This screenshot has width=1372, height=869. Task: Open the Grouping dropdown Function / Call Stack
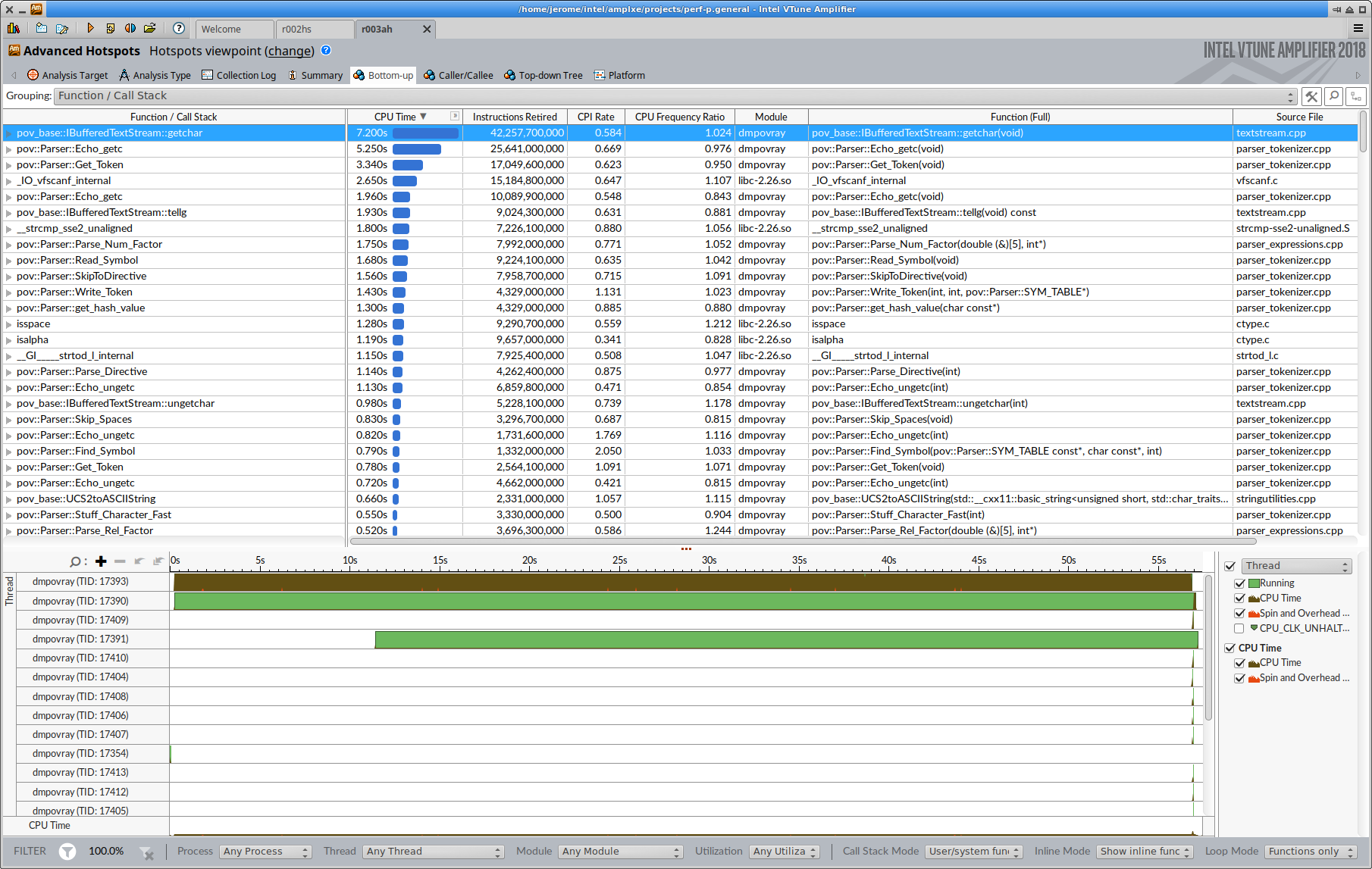(676, 96)
